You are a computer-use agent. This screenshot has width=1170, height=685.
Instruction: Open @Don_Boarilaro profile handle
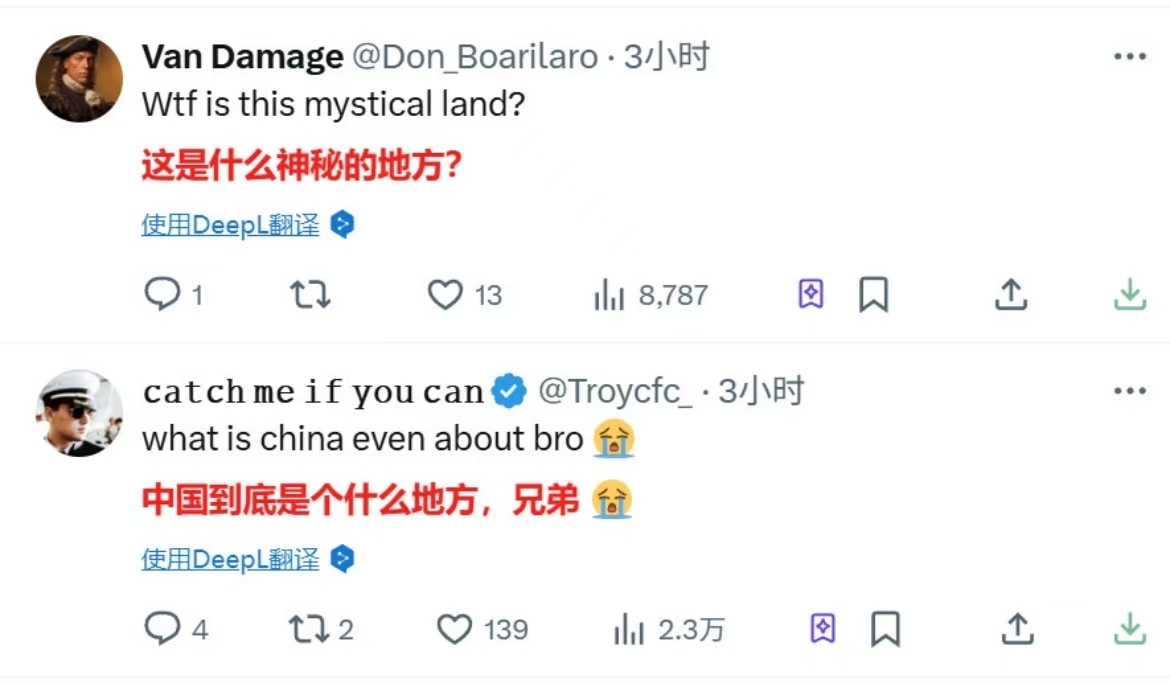475,57
